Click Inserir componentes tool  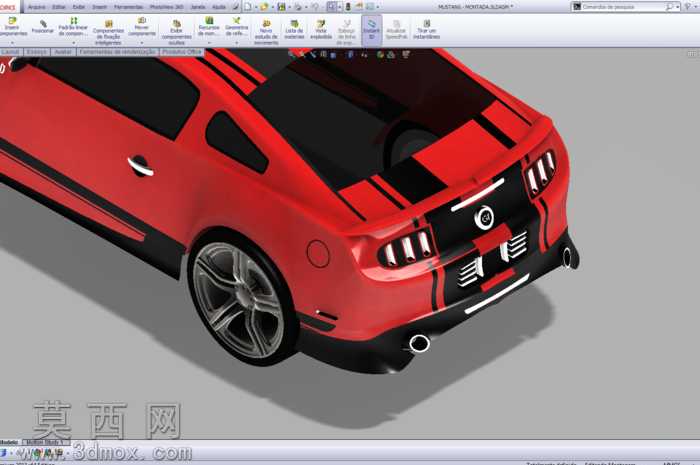coord(12,27)
